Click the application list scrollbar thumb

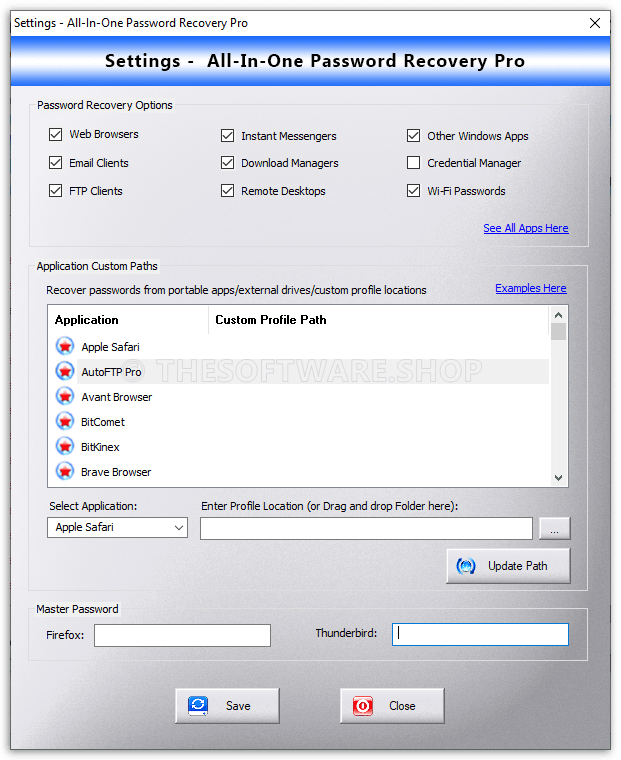click(558, 332)
